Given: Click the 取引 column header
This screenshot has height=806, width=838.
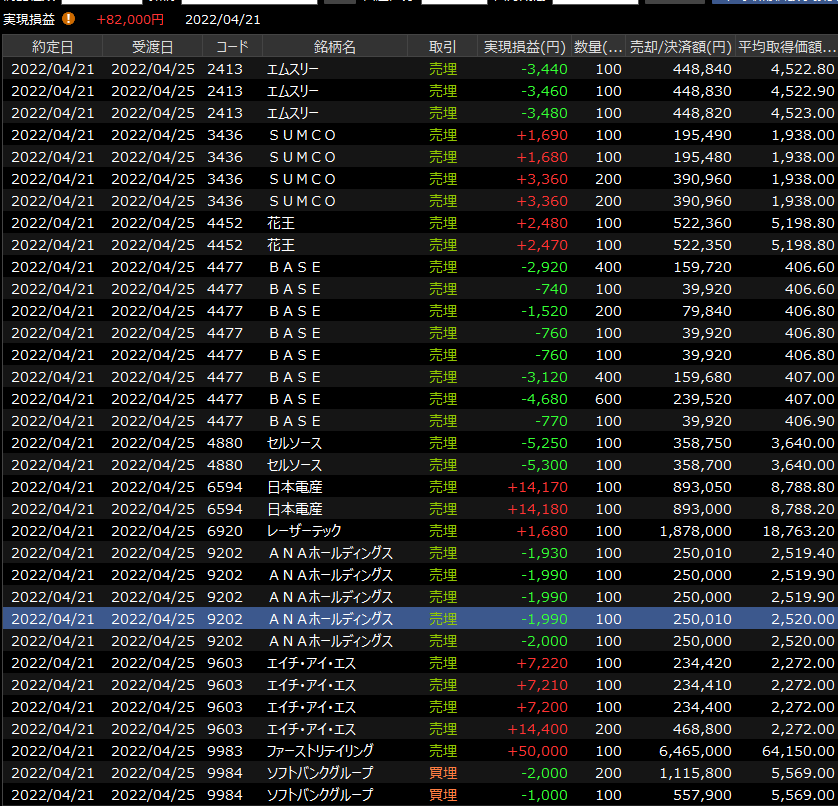Looking at the screenshot, I should point(442,47).
